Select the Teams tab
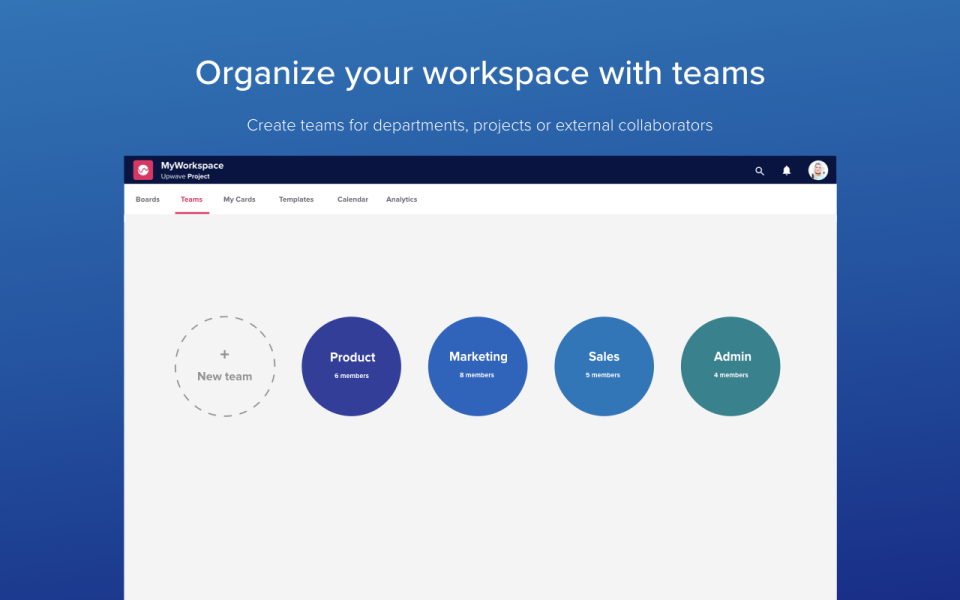Screen dimensions: 960x600 click(192, 200)
